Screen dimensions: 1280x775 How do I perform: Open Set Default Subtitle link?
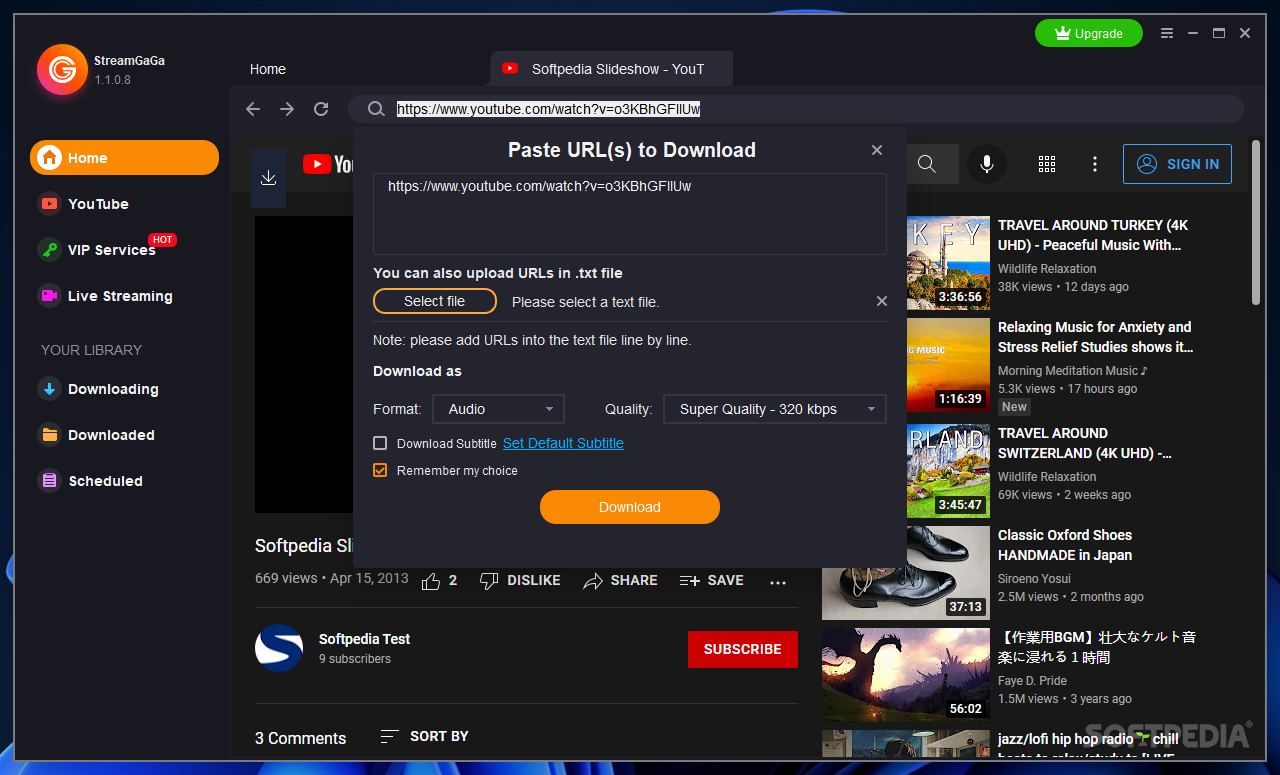(563, 443)
